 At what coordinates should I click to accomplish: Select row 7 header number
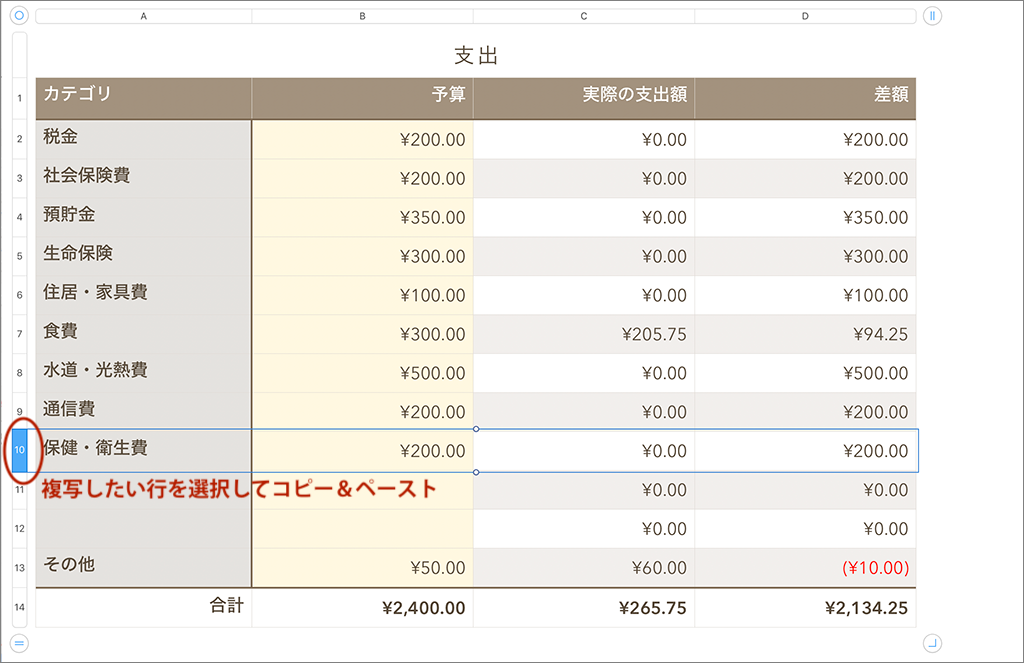pyautogui.click(x=20, y=334)
